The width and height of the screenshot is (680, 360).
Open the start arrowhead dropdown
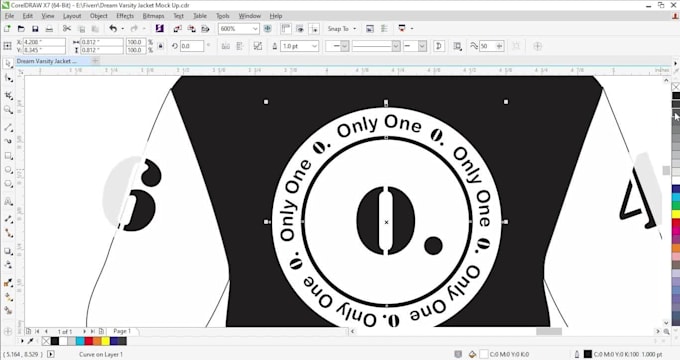tap(344, 46)
